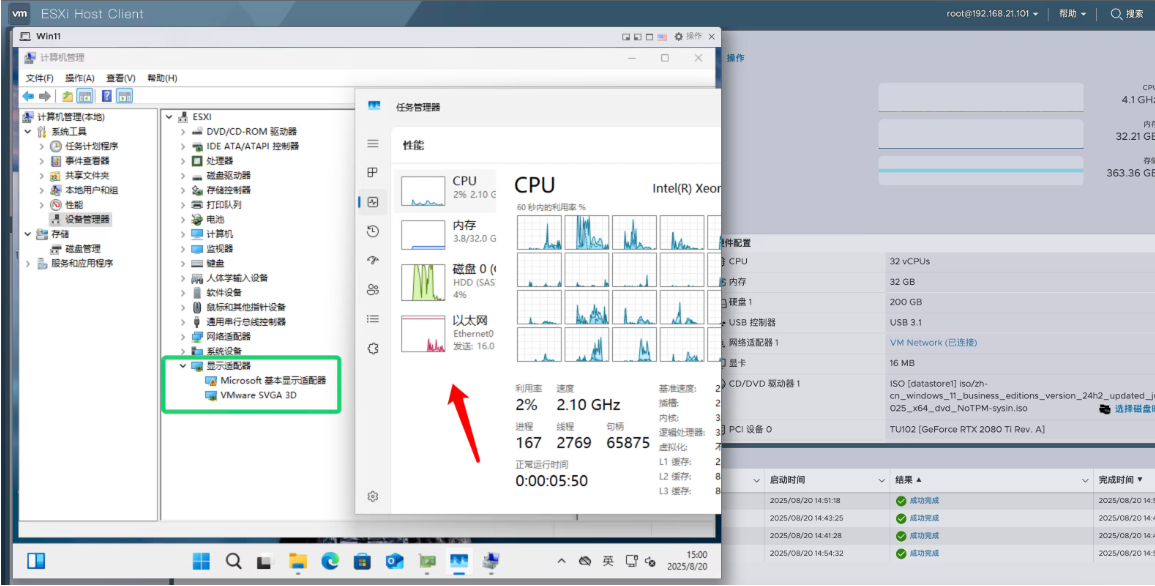The height and width of the screenshot is (586, 1155).
Task: Show hidden tray icons chevron
Action: pyautogui.click(x=561, y=562)
